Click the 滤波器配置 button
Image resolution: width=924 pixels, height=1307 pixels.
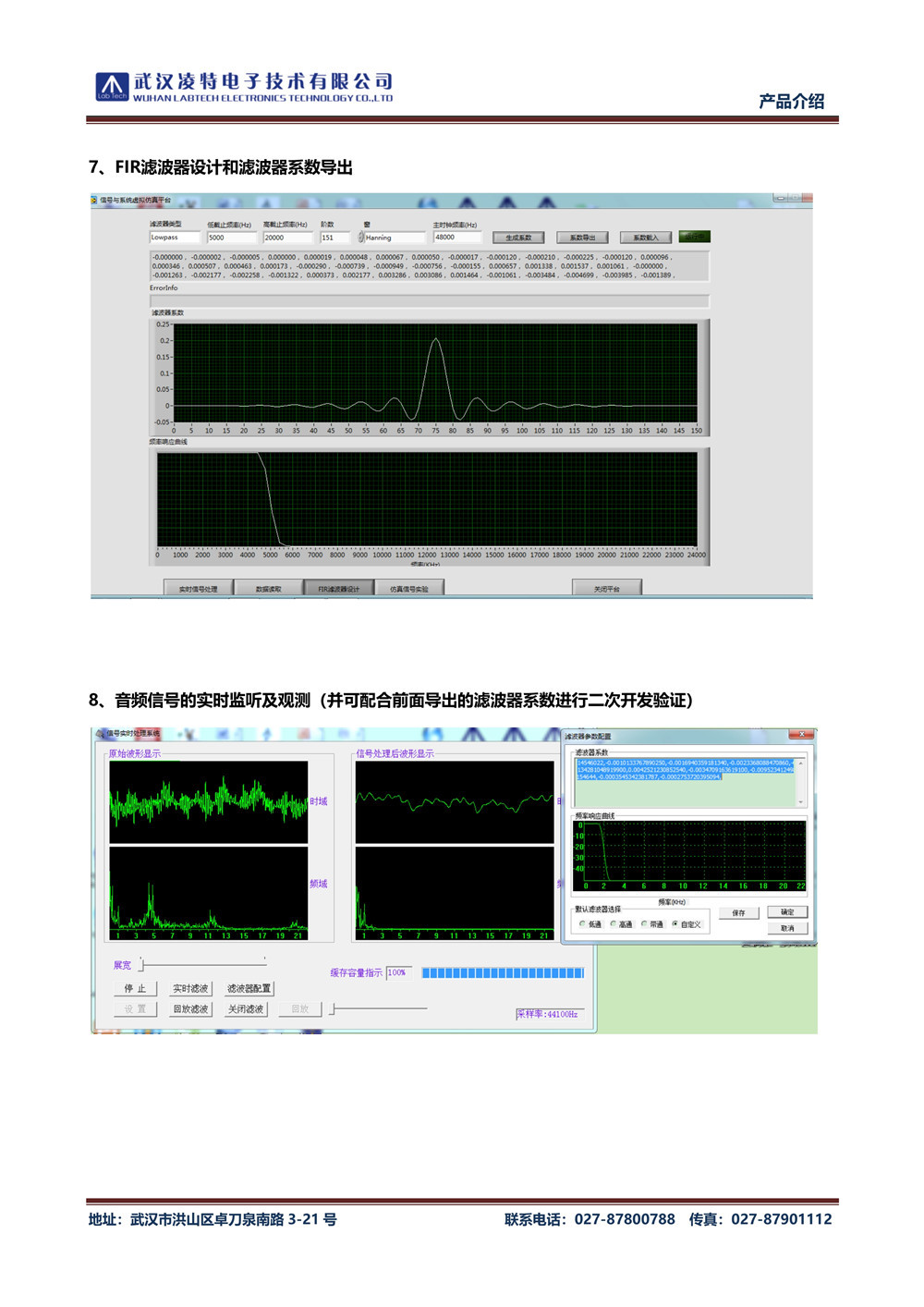pos(249,989)
